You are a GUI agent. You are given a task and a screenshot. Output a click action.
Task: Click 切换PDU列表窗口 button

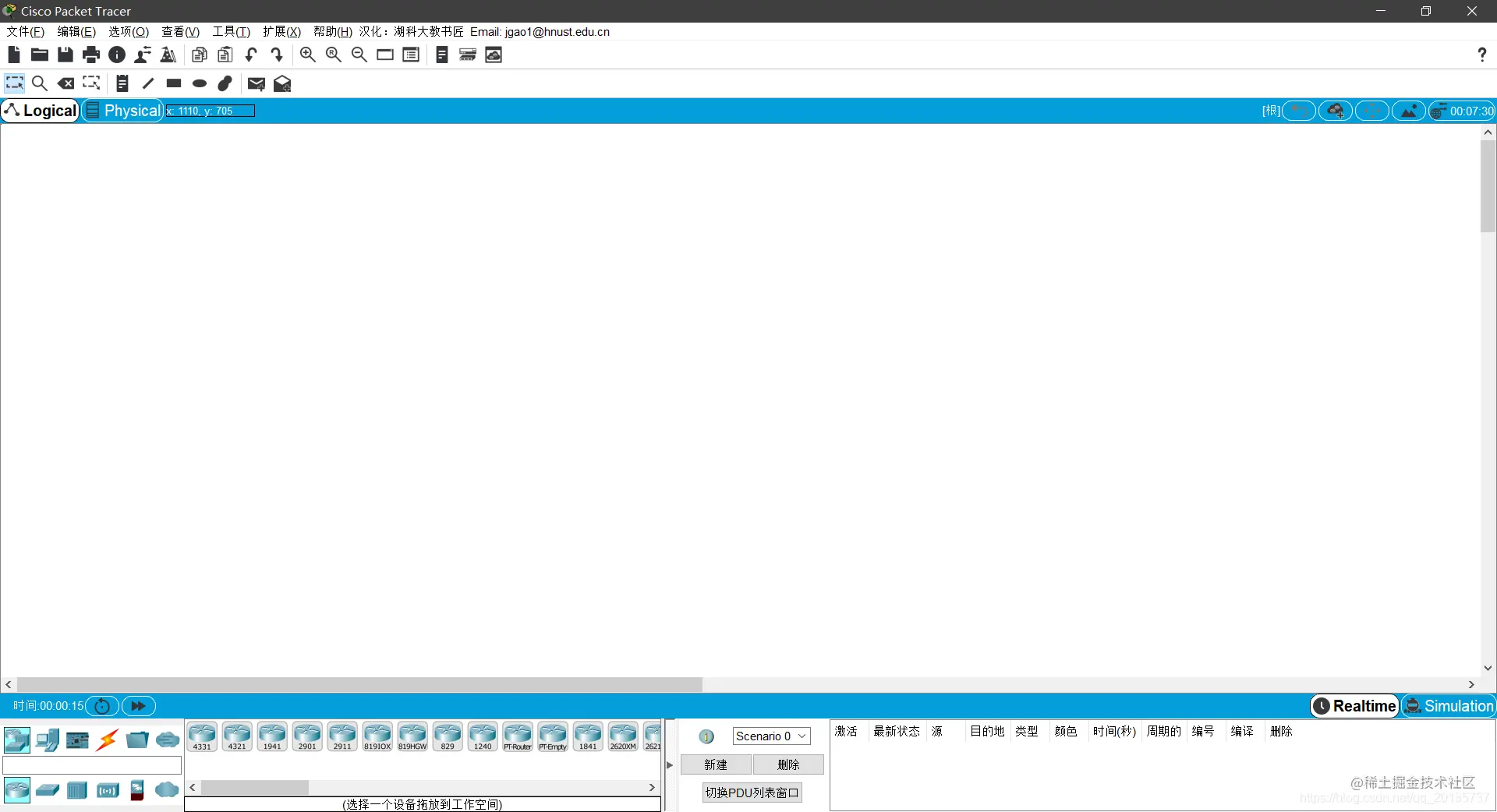pyautogui.click(x=752, y=793)
